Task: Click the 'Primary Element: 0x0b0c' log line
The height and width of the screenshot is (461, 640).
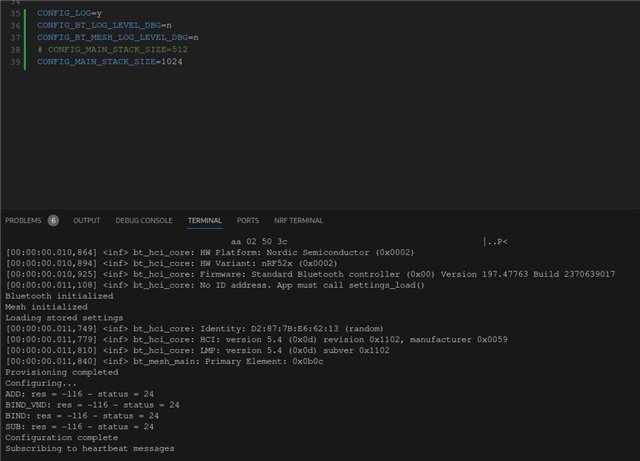Action: [x=164, y=361]
